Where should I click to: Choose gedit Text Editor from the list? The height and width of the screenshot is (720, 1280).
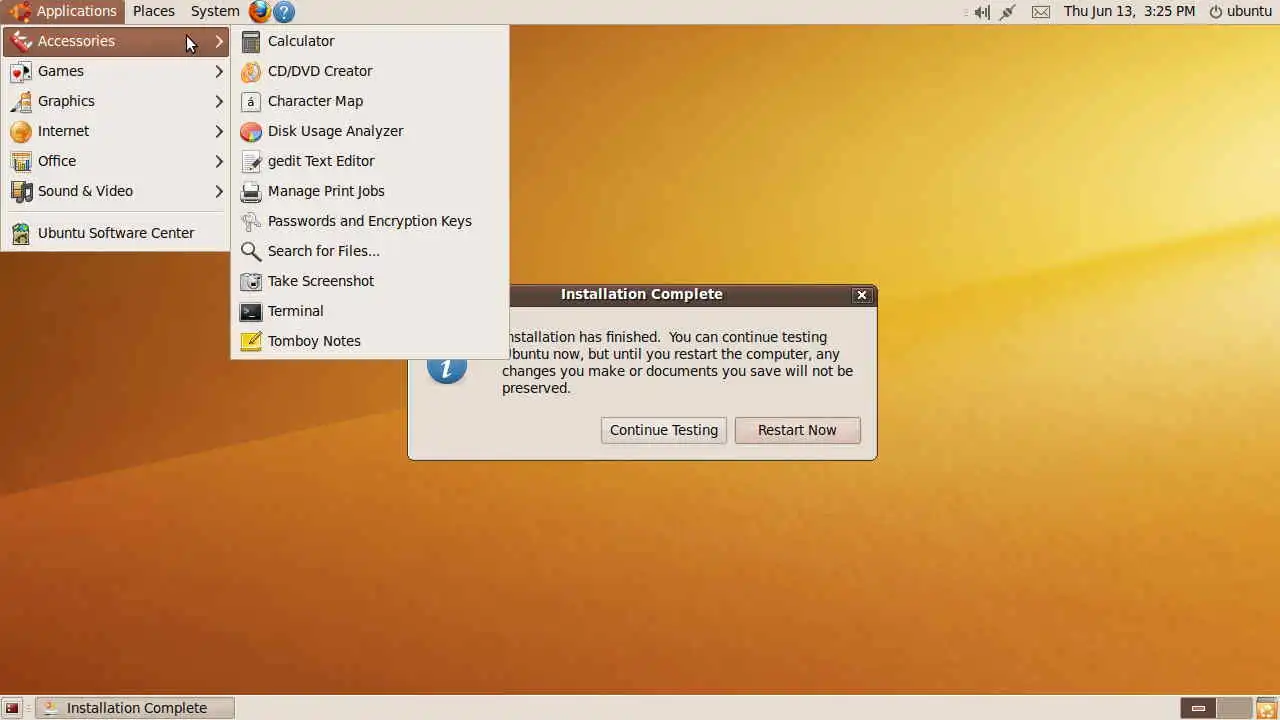(370, 161)
